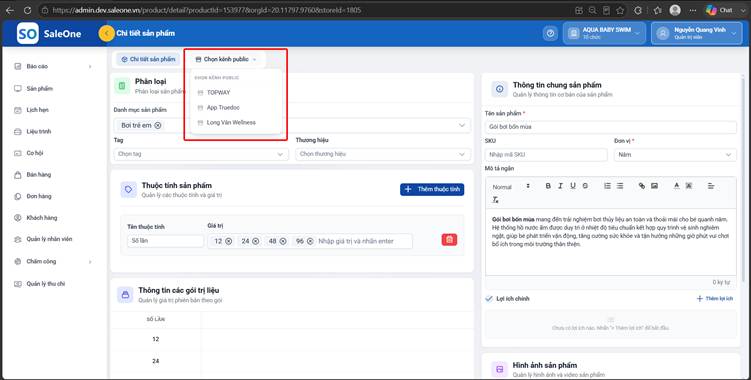Click the browser address bar URL
Image resolution: width=751 pixels, height=380 pixels.
pyautogui.click(x=207, y=10)
